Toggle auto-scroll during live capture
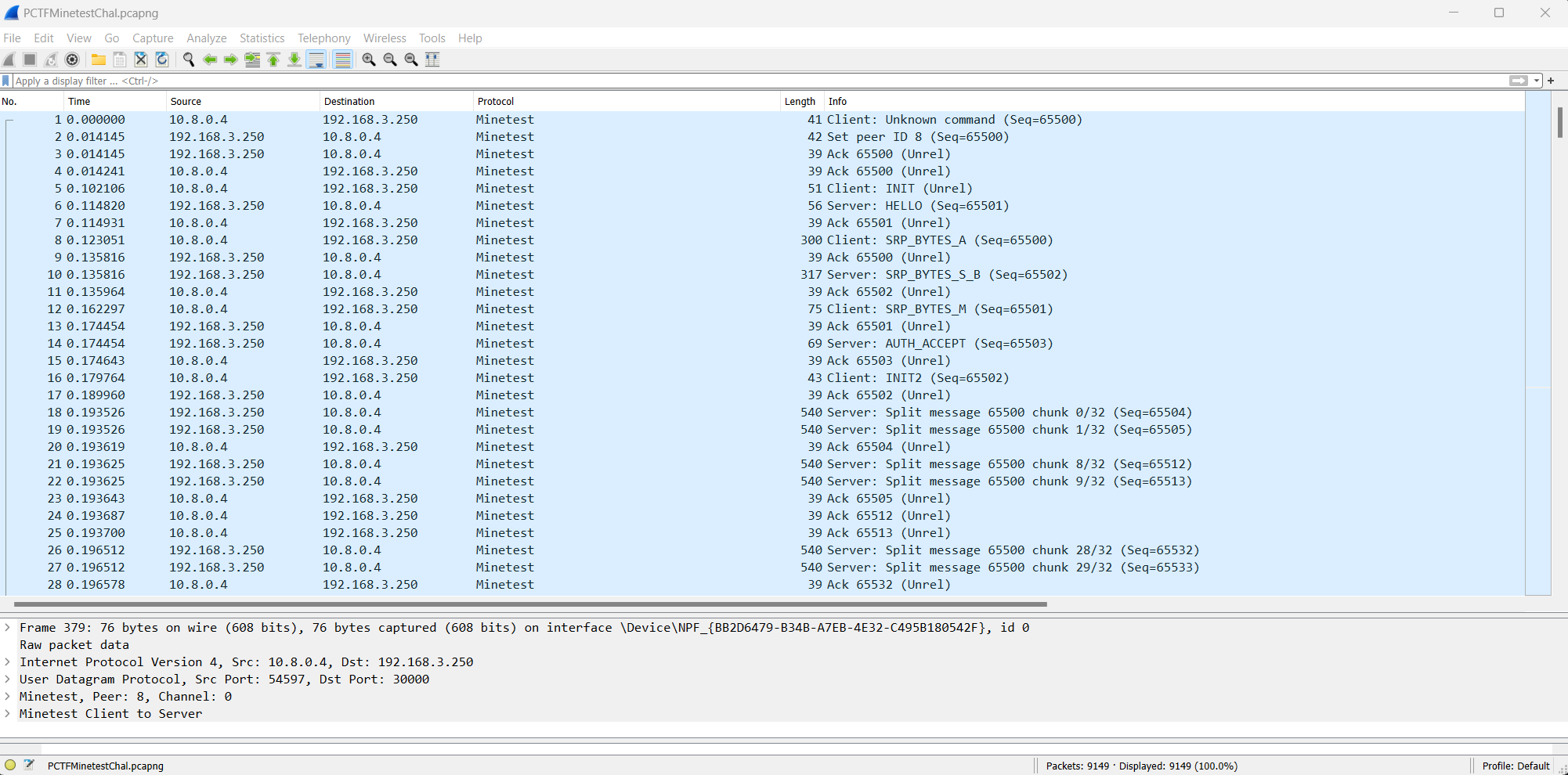1568x775 pixels. 316,59
